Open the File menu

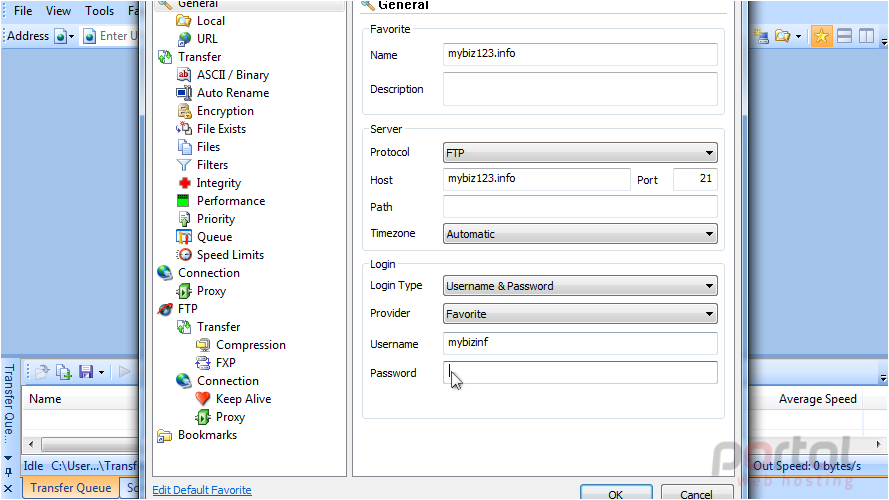(x=23, y=11)
